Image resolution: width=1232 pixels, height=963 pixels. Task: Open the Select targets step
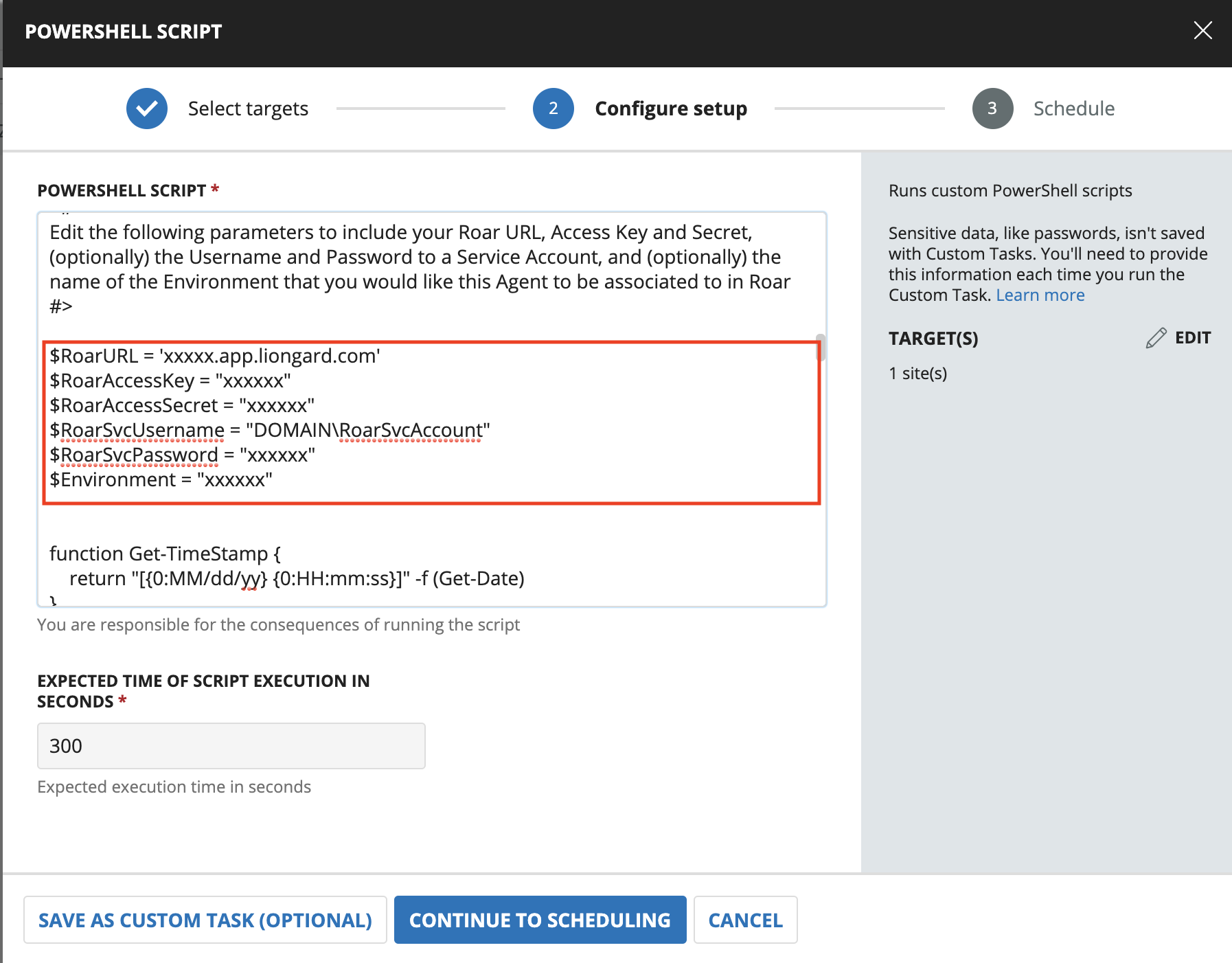tap(248, 109)
